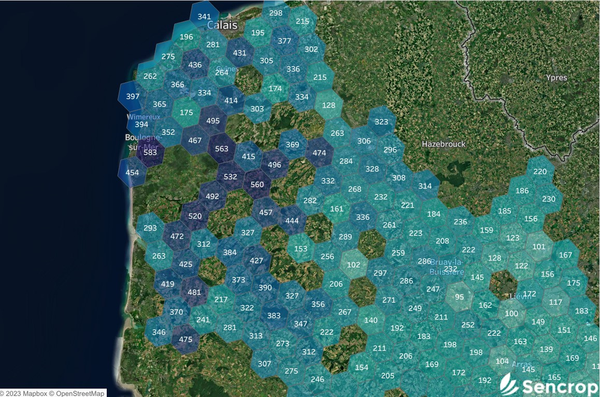Pick the hexagon with value 220
The height and width of the screenshot is (397, 600).
tap(540, 171)
